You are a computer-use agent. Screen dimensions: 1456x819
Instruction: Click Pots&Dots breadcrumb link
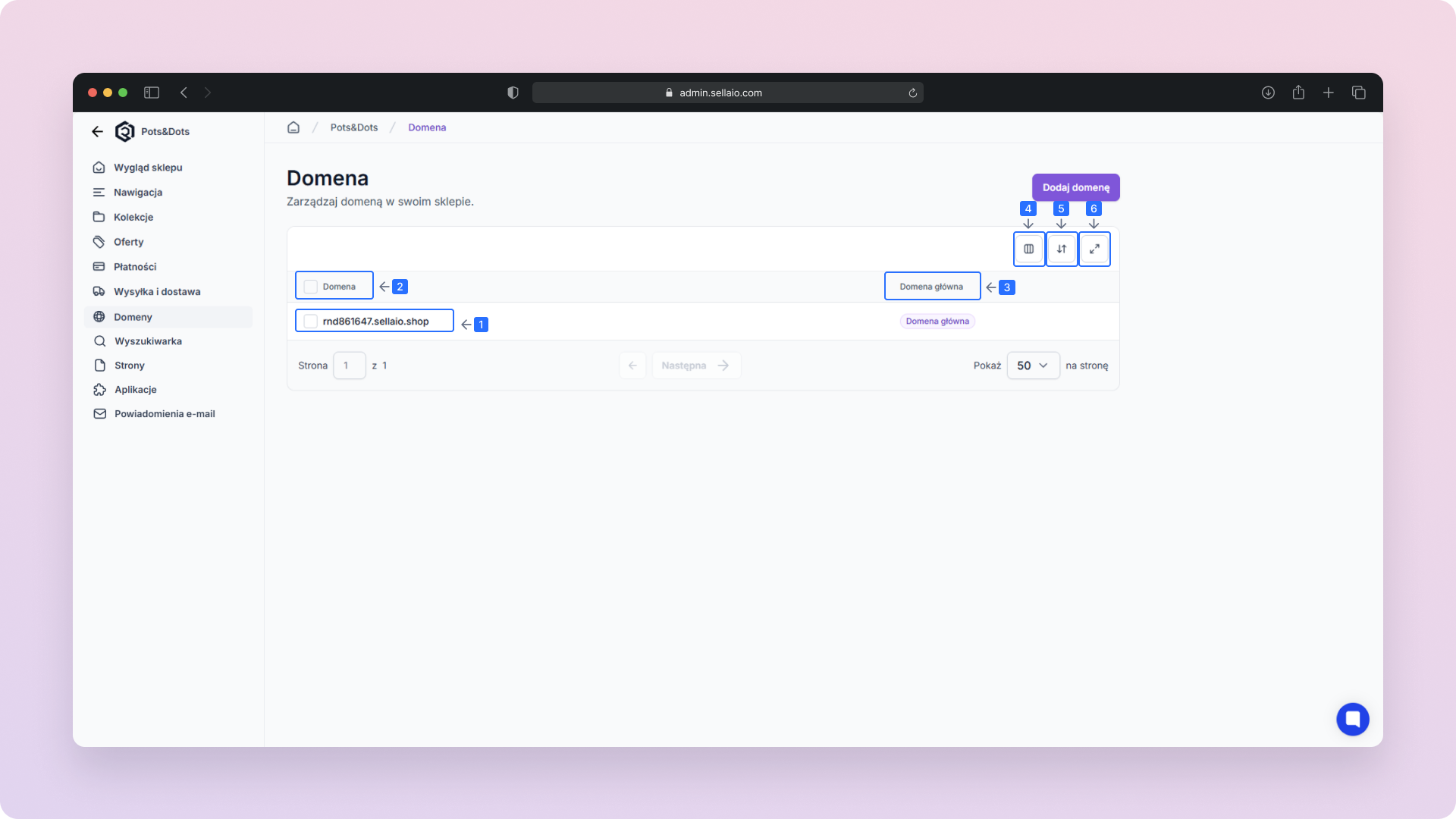tap(354, 127)
